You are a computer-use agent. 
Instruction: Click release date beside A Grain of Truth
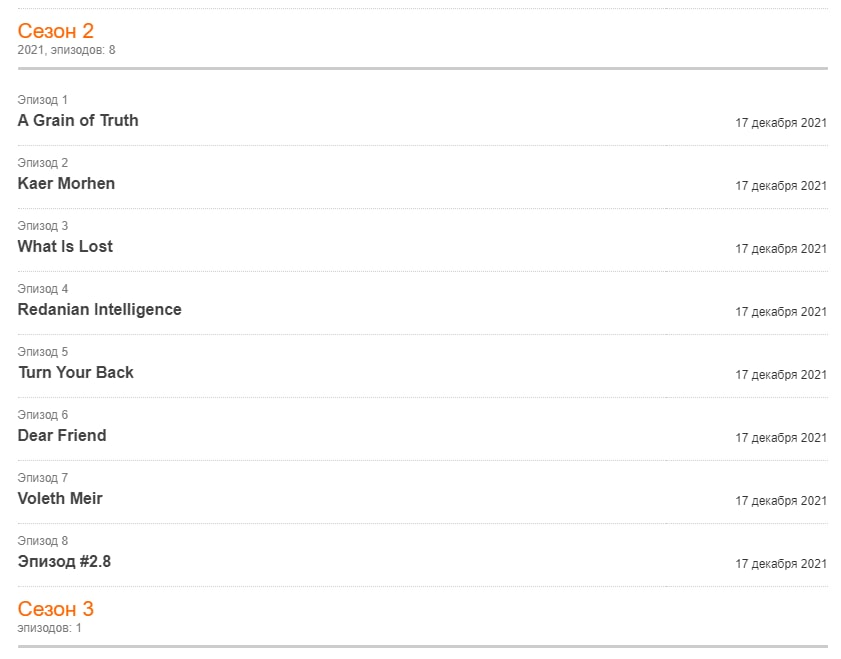(781, 123)
